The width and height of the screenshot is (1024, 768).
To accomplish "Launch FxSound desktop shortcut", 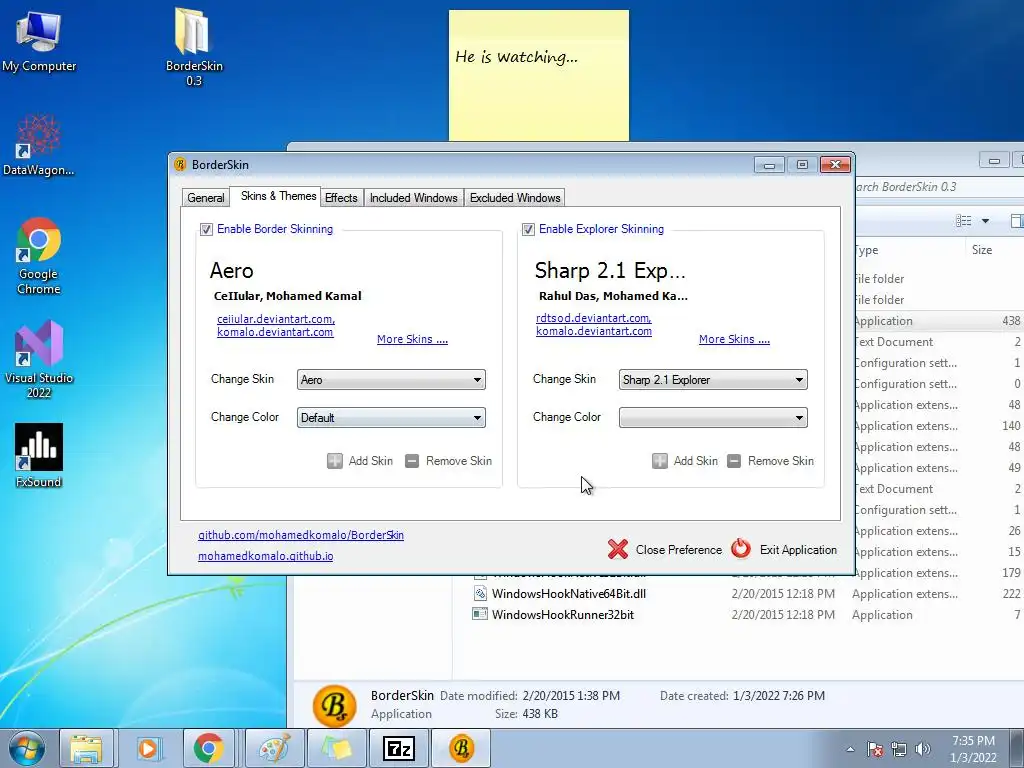I will click(39, 456).
